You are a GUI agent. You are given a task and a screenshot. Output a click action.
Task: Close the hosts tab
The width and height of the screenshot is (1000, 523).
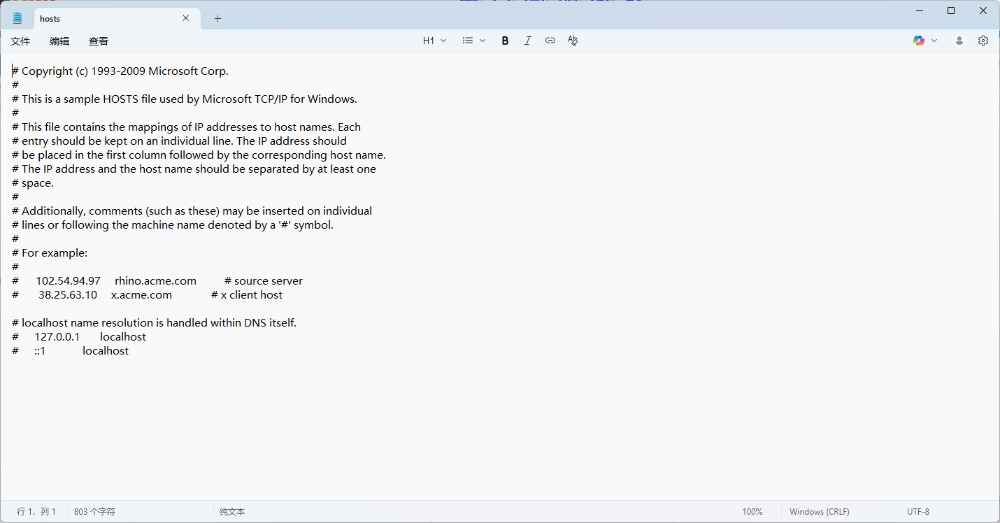coord(185,18)
